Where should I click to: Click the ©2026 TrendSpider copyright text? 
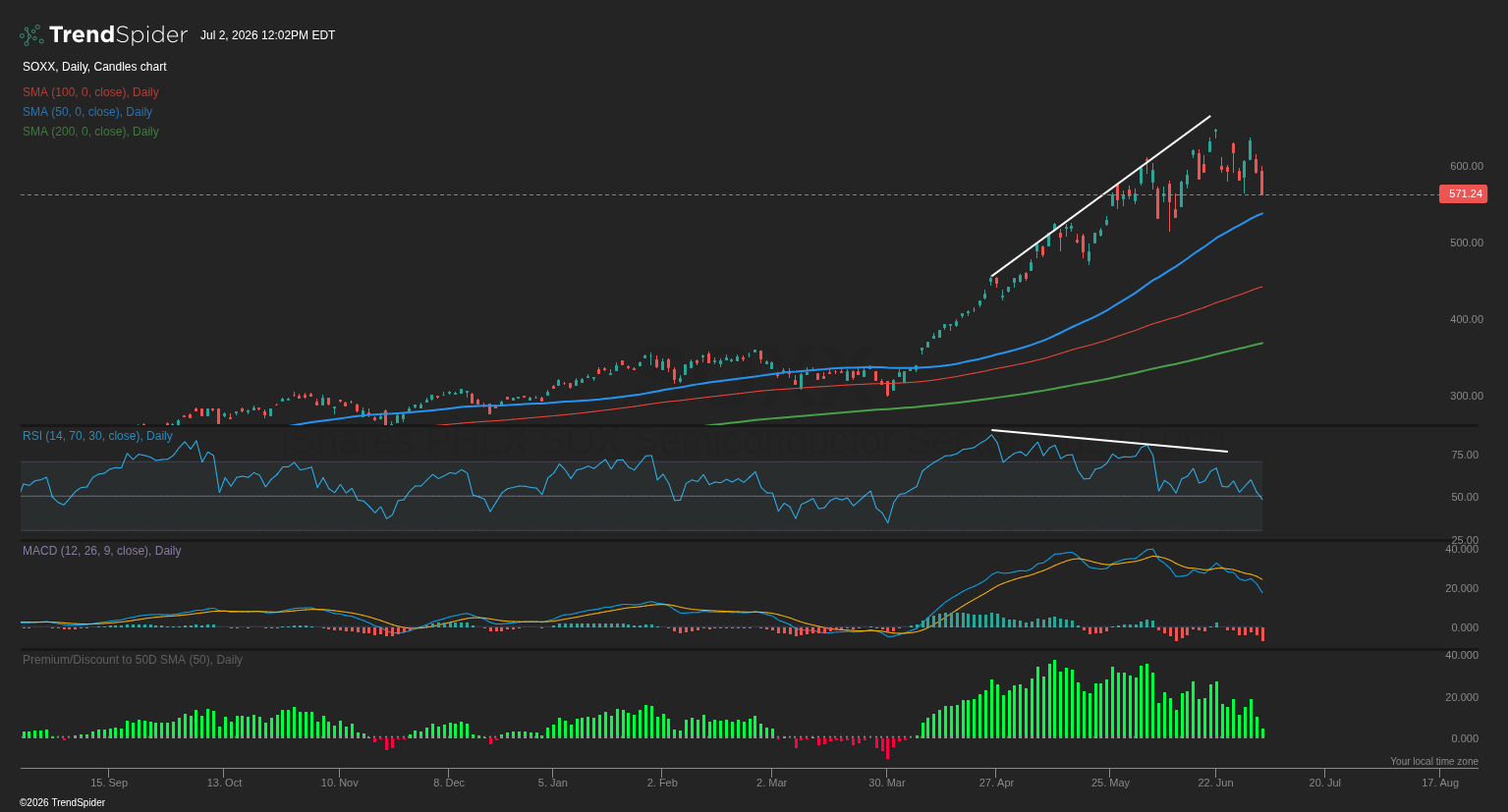click(x=62, y=803)
